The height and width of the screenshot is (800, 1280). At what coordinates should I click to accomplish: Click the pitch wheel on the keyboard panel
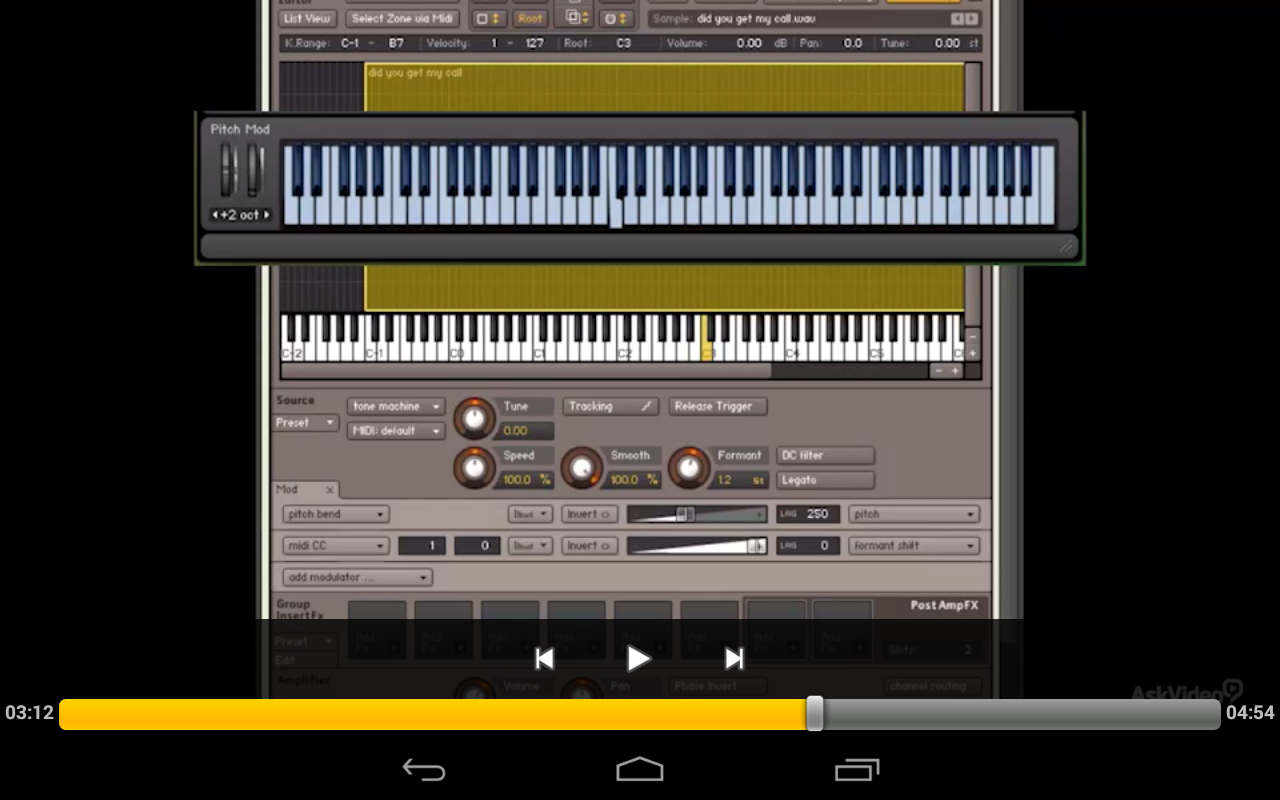(x=228, y=170)
